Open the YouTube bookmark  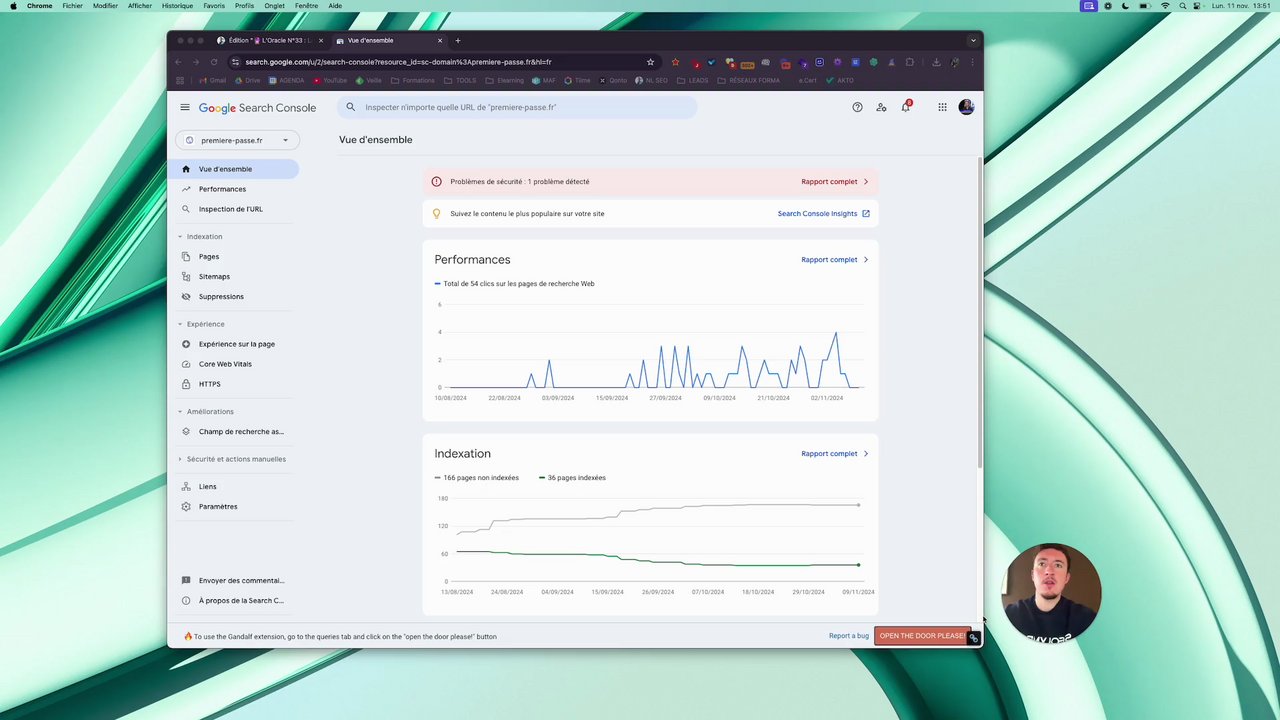[330, 80]
